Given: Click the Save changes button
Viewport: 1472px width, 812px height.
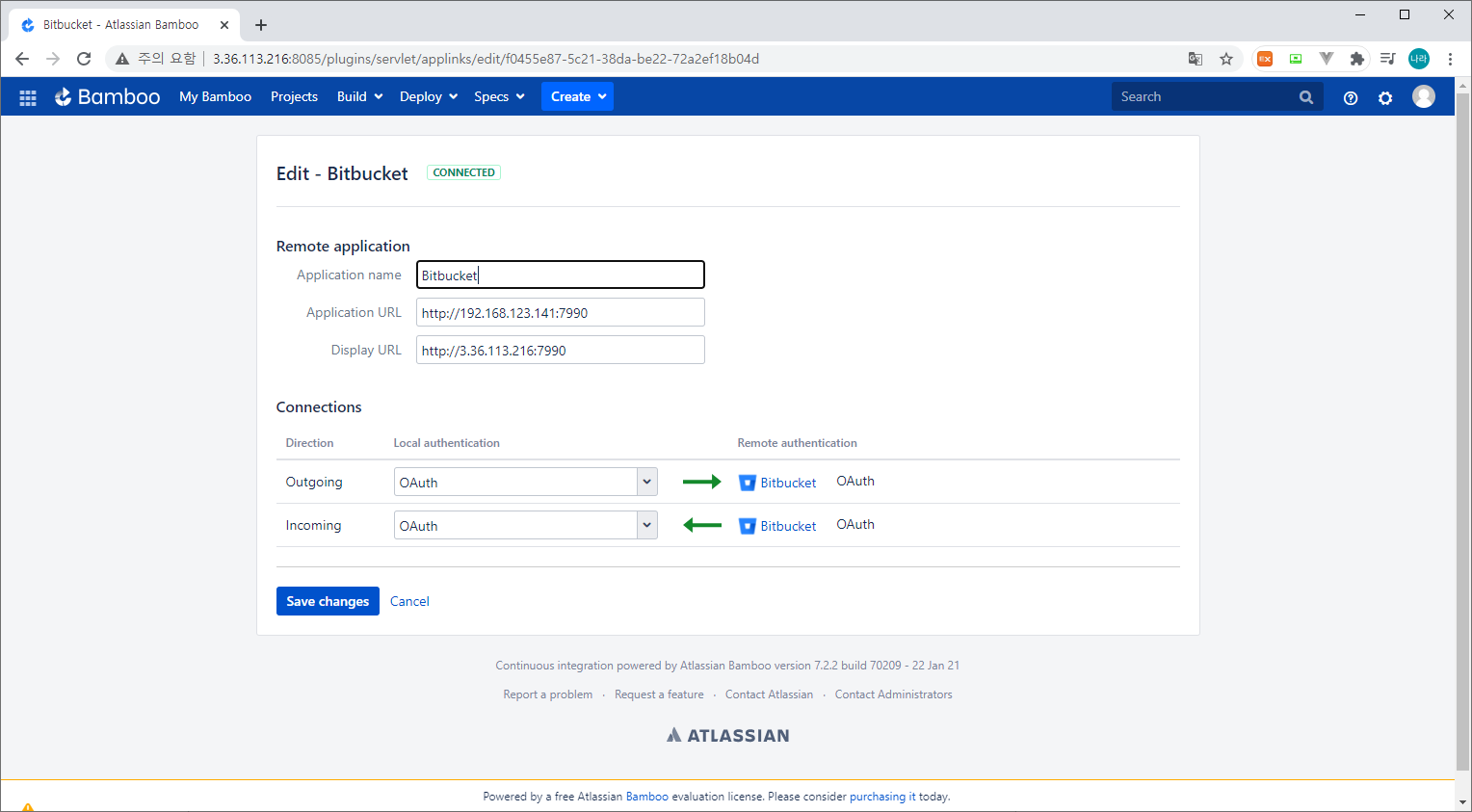Looking at the screenshot, I should coord(328,600).
